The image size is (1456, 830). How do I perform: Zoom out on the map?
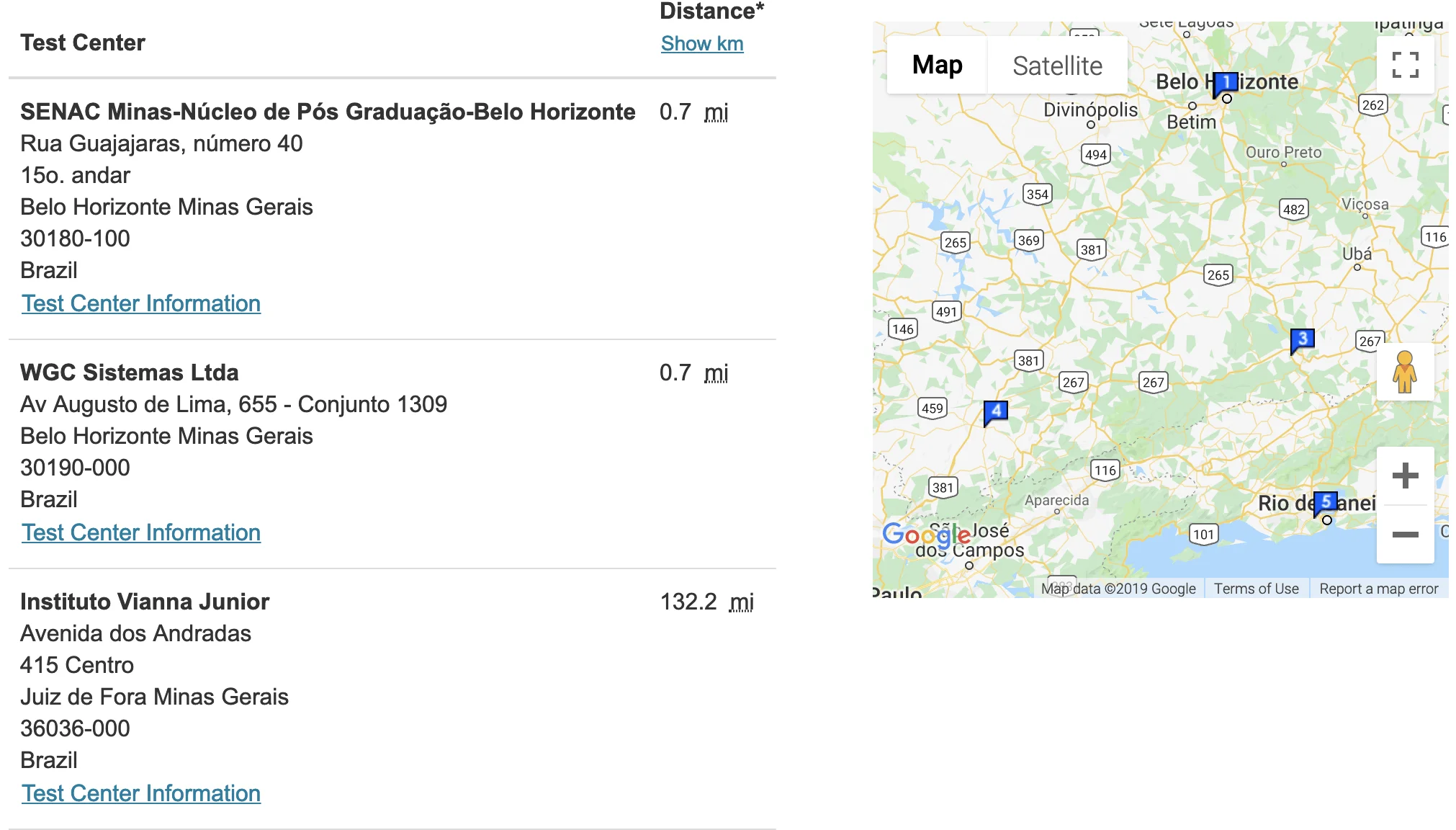pyautogui.click(x=1405, y=535)
